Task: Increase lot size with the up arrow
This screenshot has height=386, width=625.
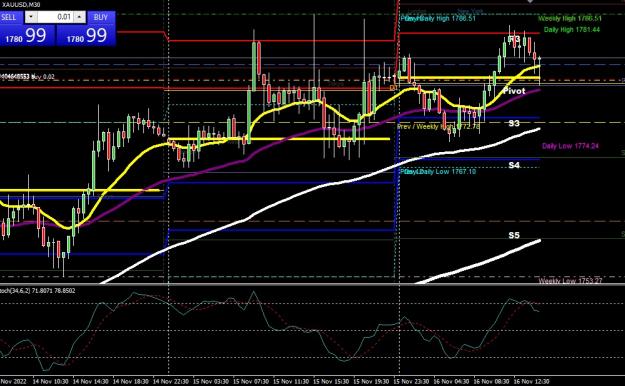Action: [80, 17]
